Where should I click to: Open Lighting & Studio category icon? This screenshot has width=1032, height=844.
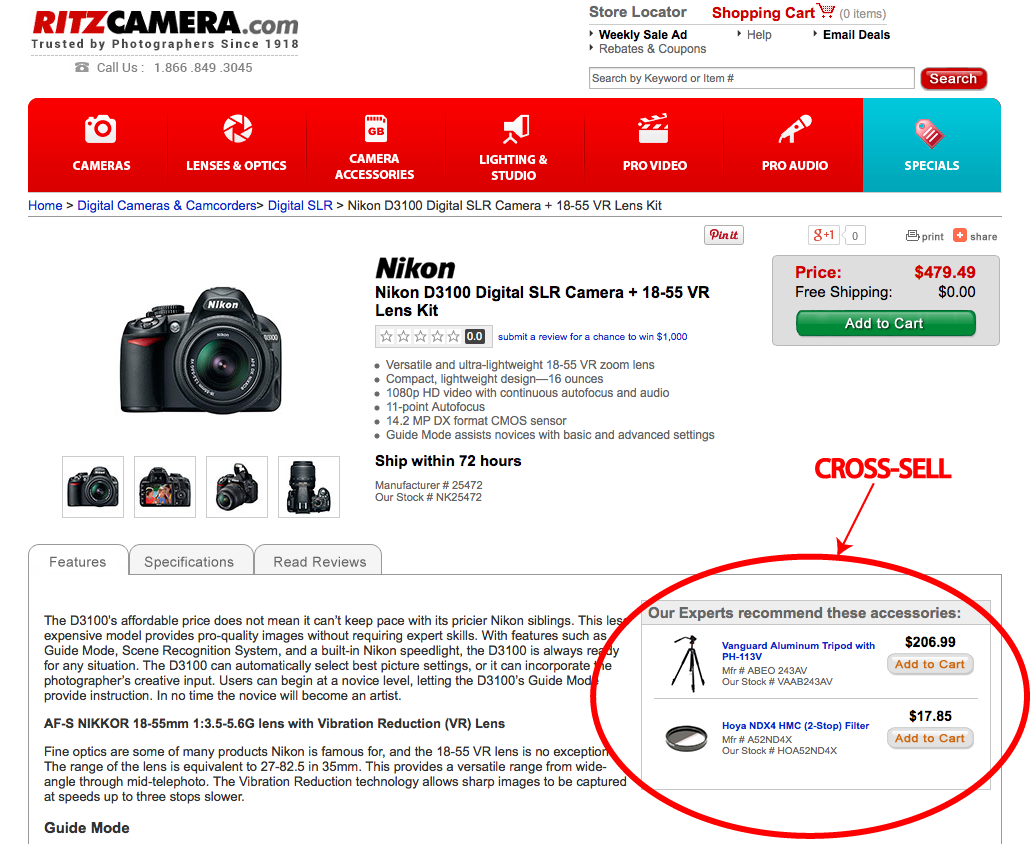(514, 129)
